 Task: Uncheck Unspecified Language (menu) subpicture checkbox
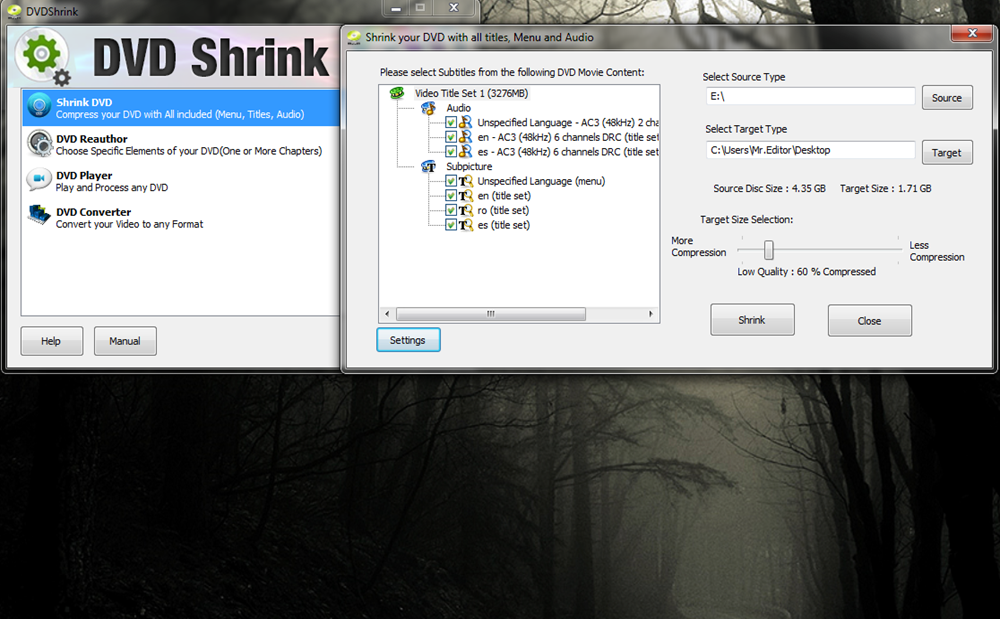pyautogui.click(x=451, y=181)
